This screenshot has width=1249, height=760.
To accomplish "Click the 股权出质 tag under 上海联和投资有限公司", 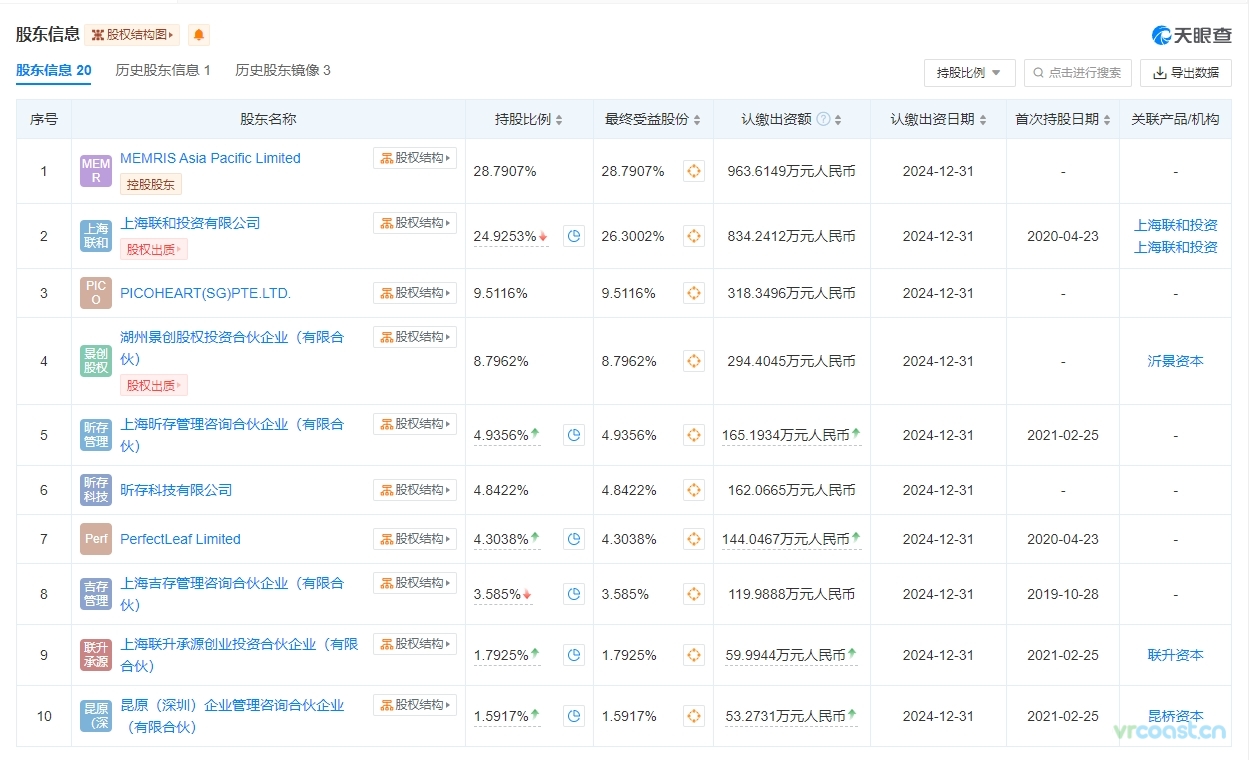I will click(x=154, y=249).
